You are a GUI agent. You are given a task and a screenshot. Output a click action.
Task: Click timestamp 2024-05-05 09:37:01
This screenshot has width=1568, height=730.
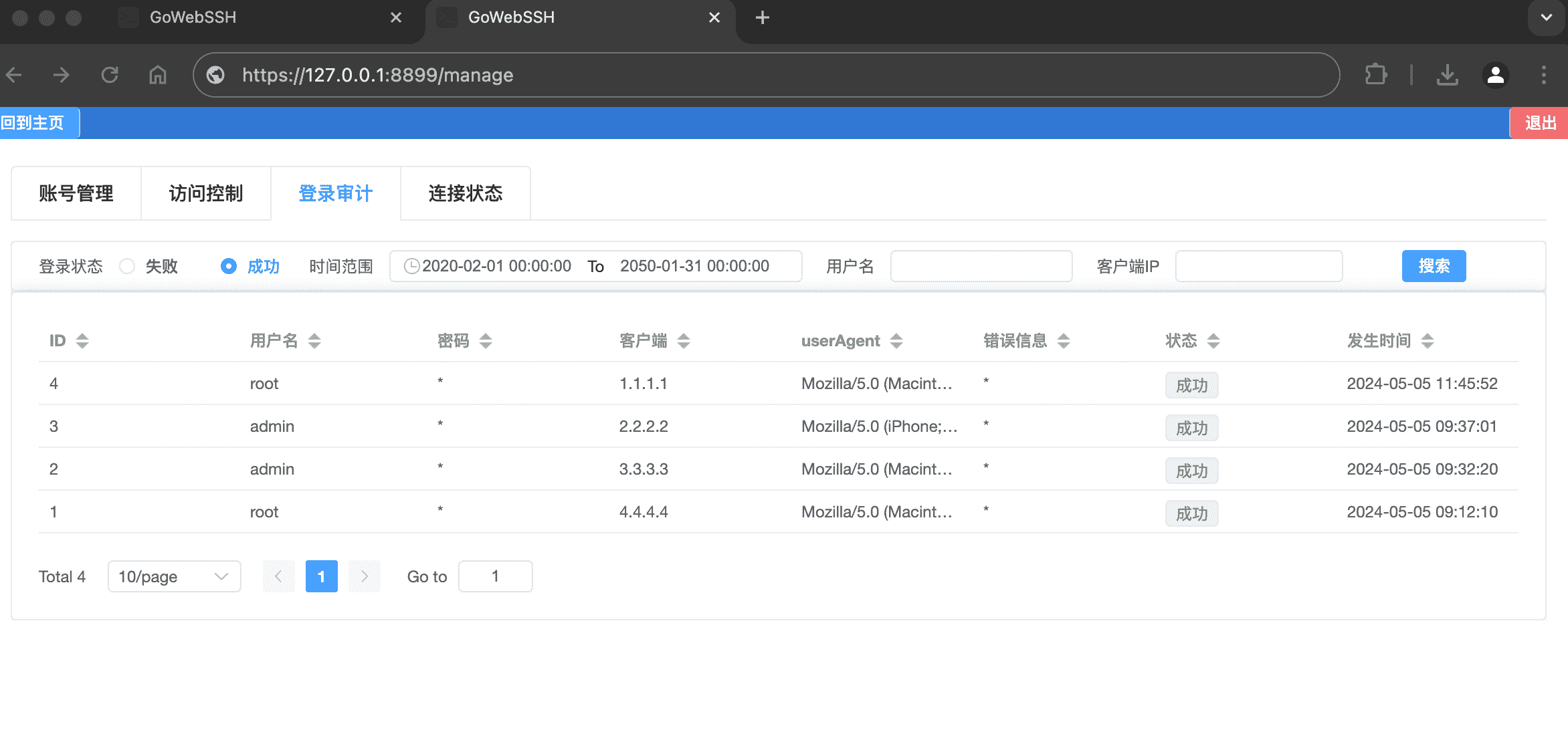coord(1422,427)
